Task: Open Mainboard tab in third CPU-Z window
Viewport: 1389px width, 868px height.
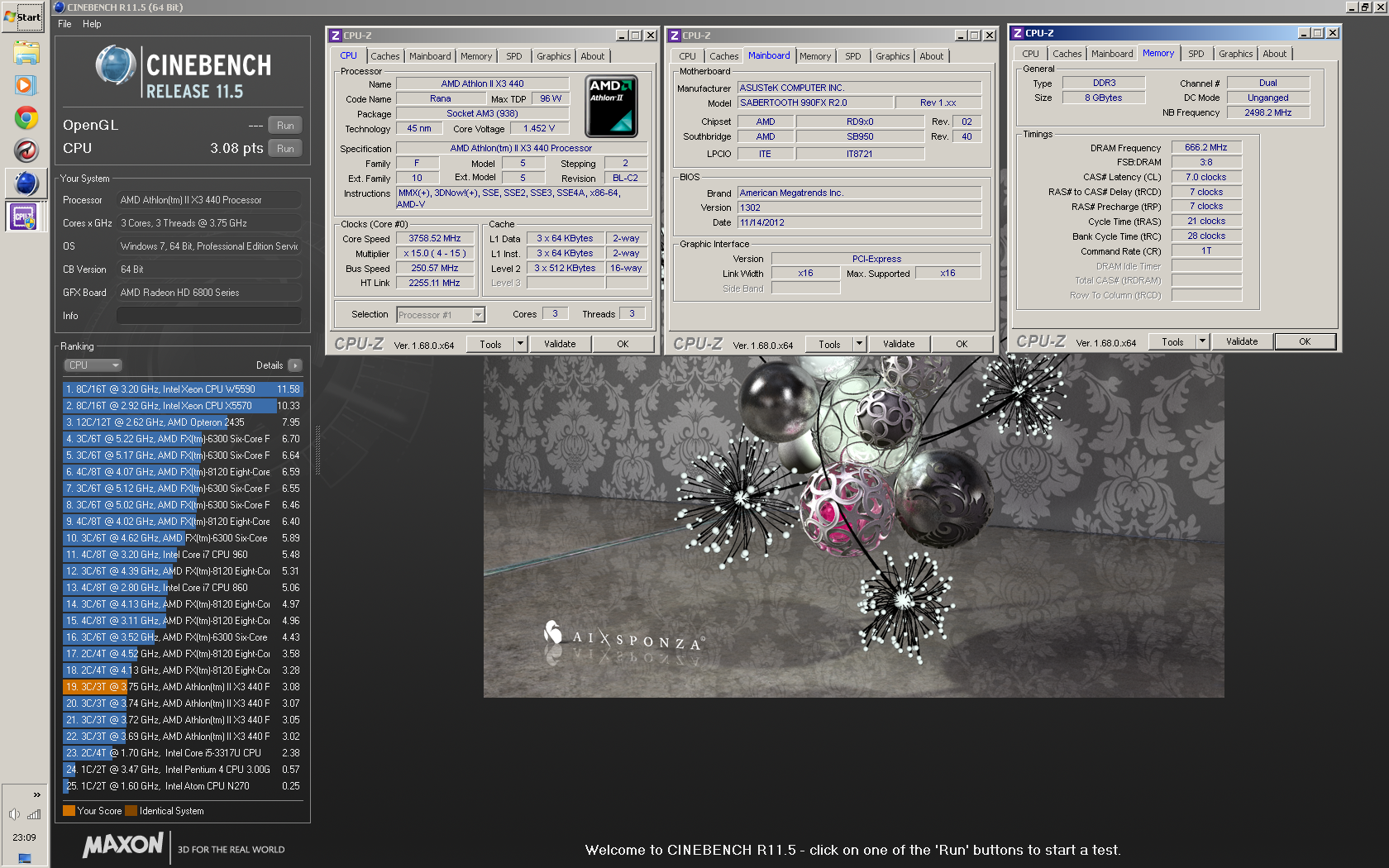Action: tap(1112, 54)
